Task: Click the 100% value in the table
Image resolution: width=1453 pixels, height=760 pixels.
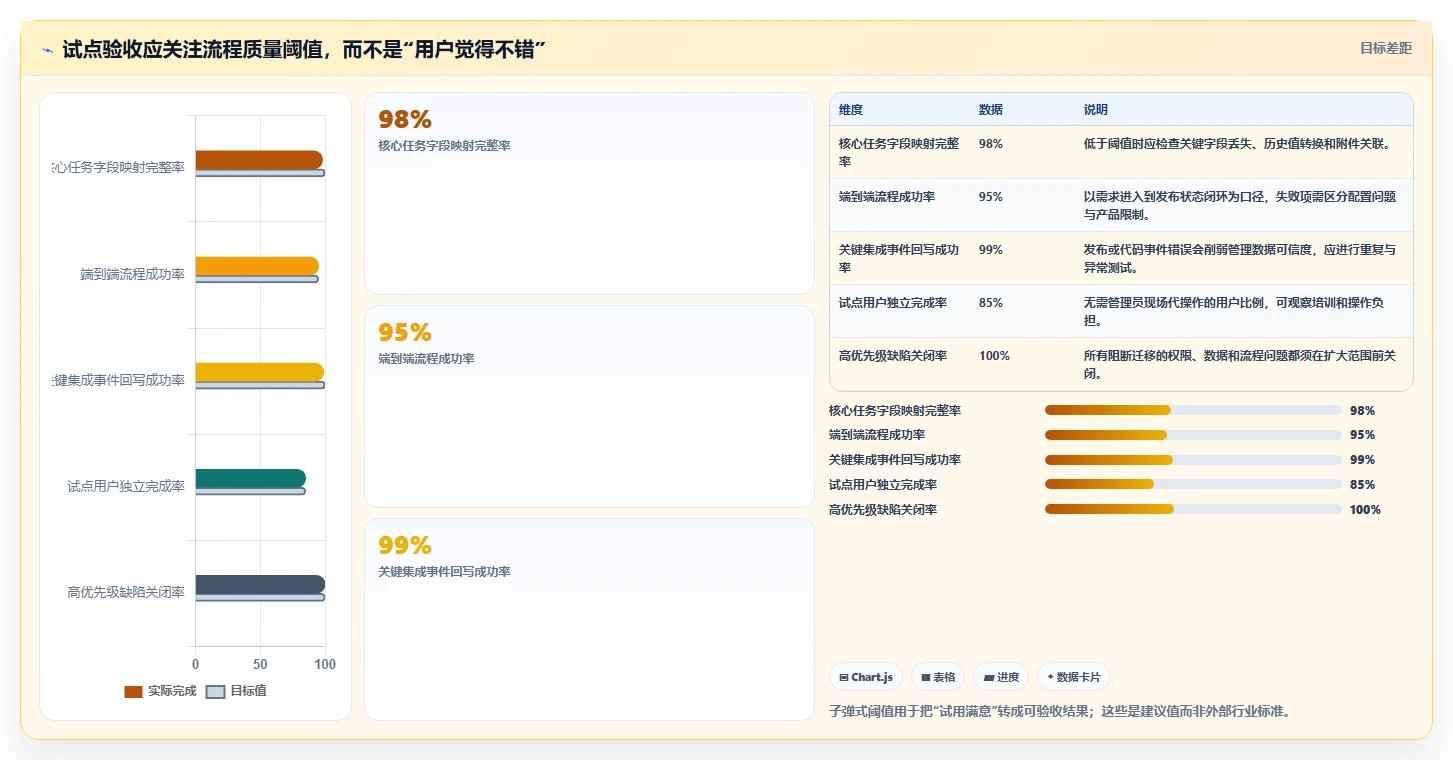Action: coord(994,356)
